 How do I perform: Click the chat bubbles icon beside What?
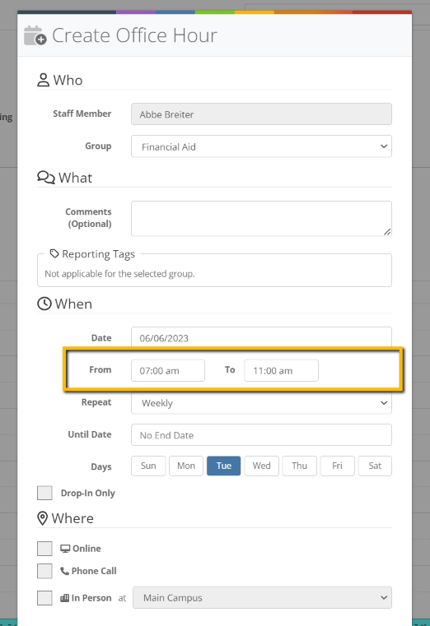(x=46, y=177)
